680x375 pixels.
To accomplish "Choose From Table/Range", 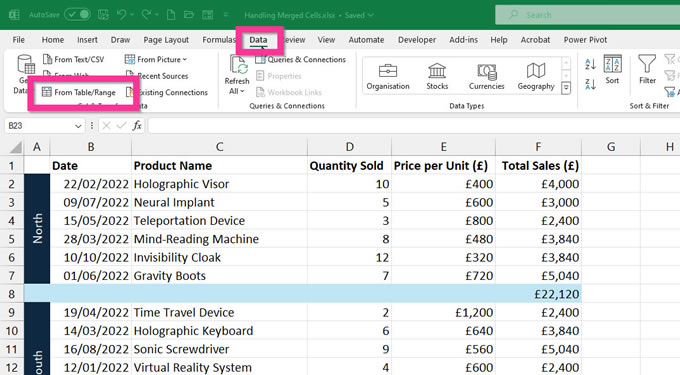I will [78, 92].
